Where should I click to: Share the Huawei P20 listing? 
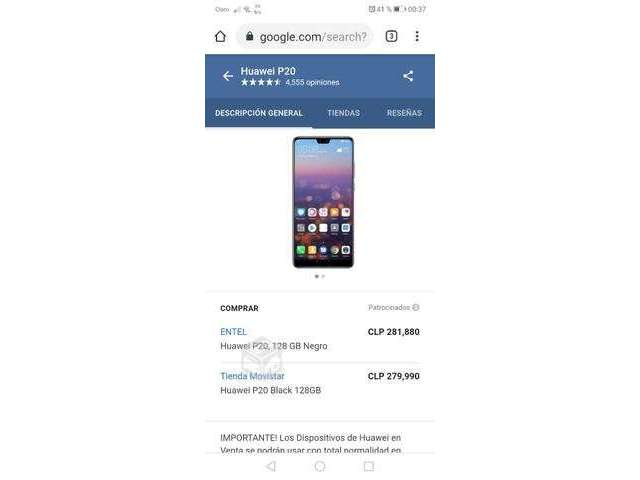(408, 76)
